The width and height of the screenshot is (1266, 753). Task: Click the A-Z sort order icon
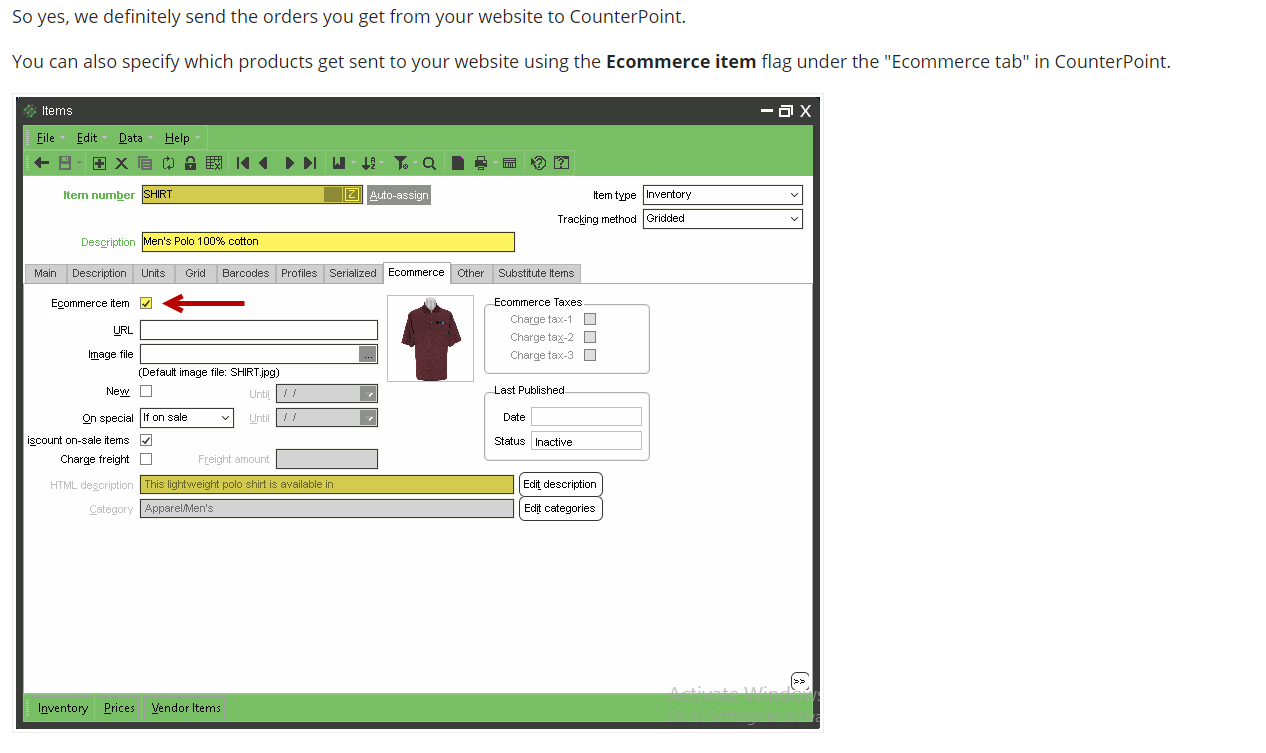point(368,163)
